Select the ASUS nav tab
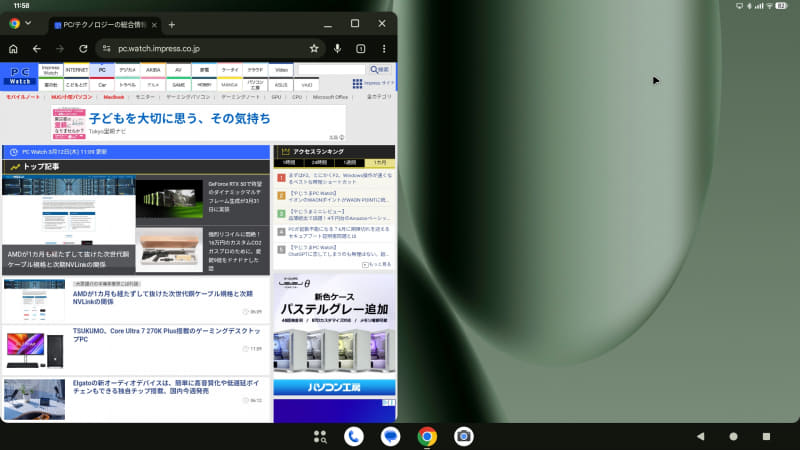The width and height of the screenshot is (800, 450). coord(281,85)
